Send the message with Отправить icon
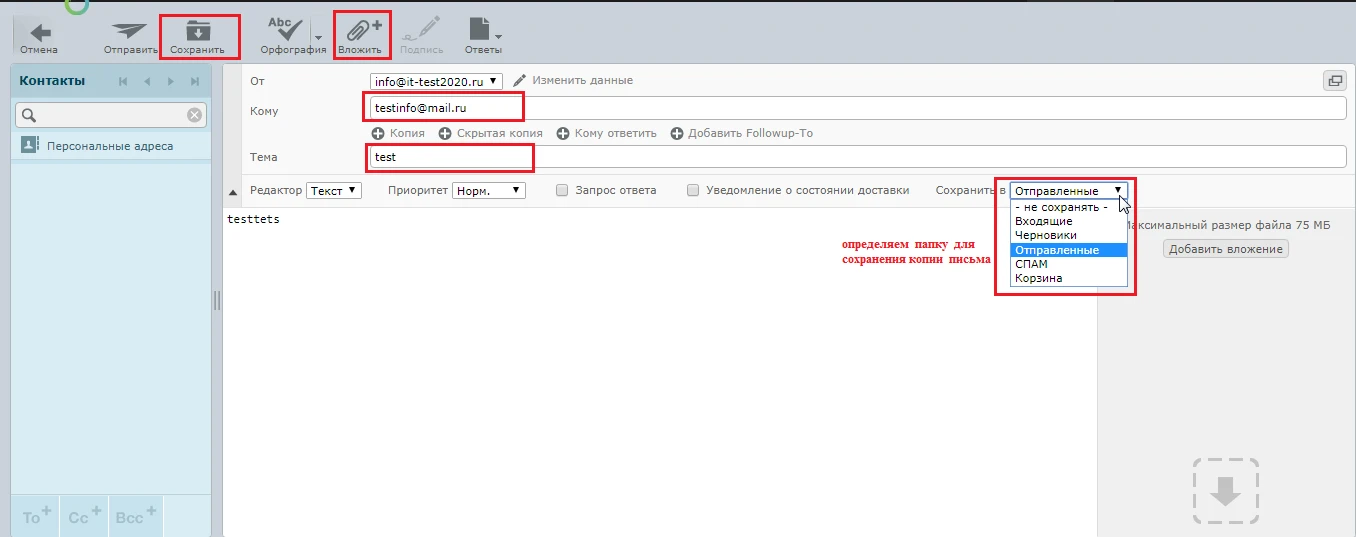 130,32
